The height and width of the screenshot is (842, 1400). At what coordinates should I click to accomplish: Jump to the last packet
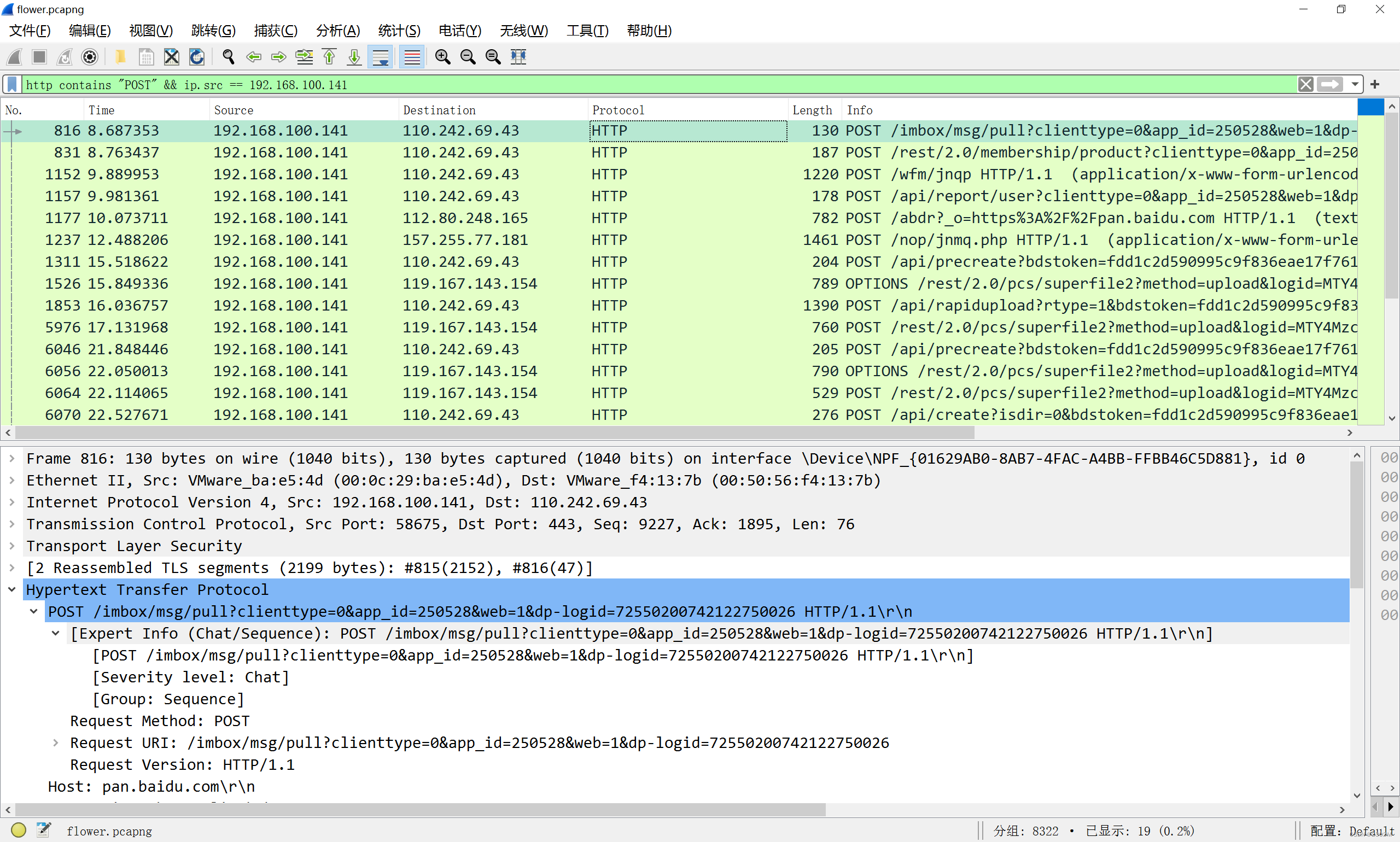(x=355, y=57)
